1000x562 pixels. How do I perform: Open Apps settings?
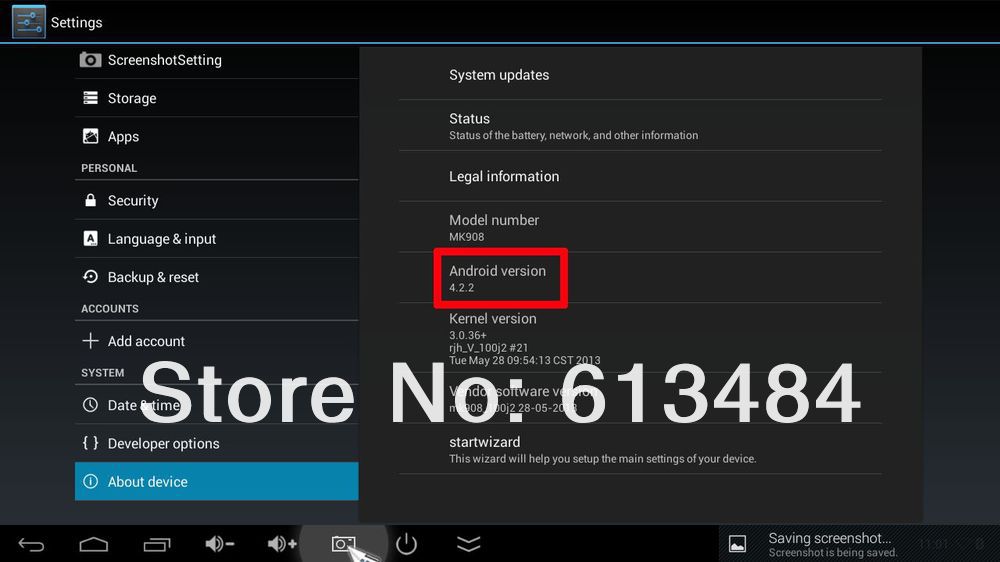(216, 137)
